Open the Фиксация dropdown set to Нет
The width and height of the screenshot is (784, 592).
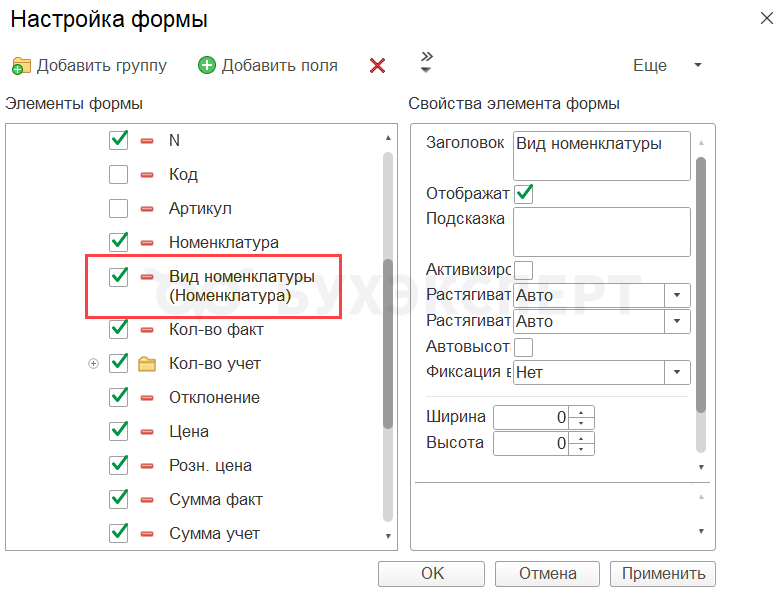click(x=679, y=373)
